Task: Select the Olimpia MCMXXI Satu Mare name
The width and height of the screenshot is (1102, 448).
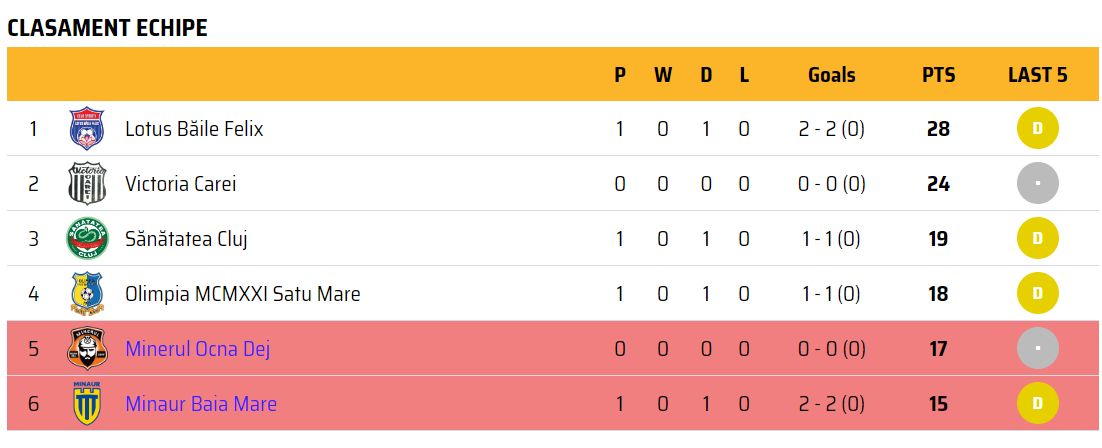Action: [x=242, y=294]
